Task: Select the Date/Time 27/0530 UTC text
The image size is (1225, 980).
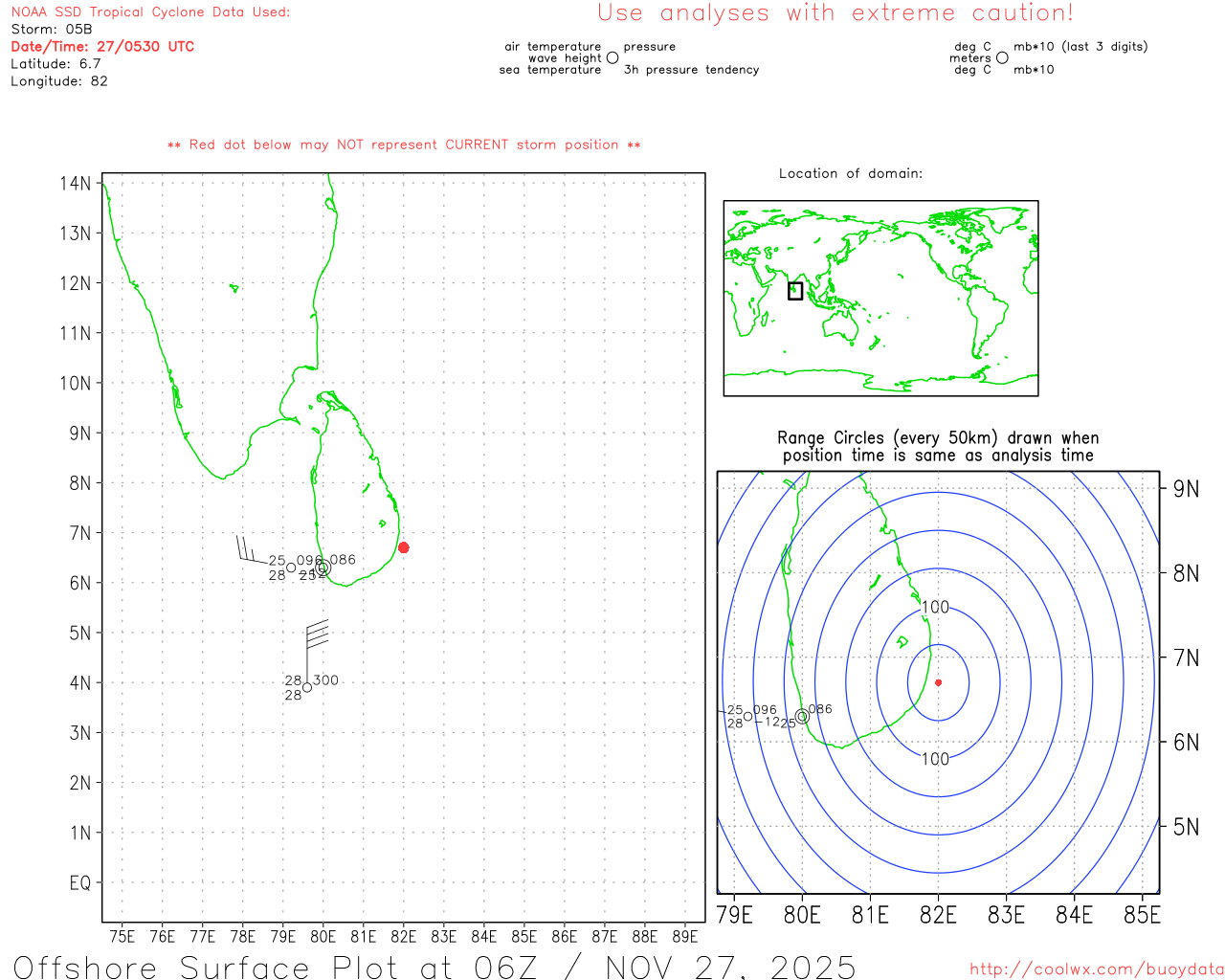Action: click(102, 47)
